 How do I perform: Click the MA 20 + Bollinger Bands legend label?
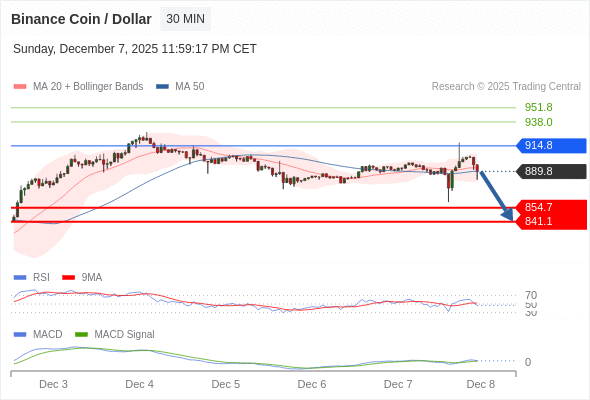click(x=88, y=87)
